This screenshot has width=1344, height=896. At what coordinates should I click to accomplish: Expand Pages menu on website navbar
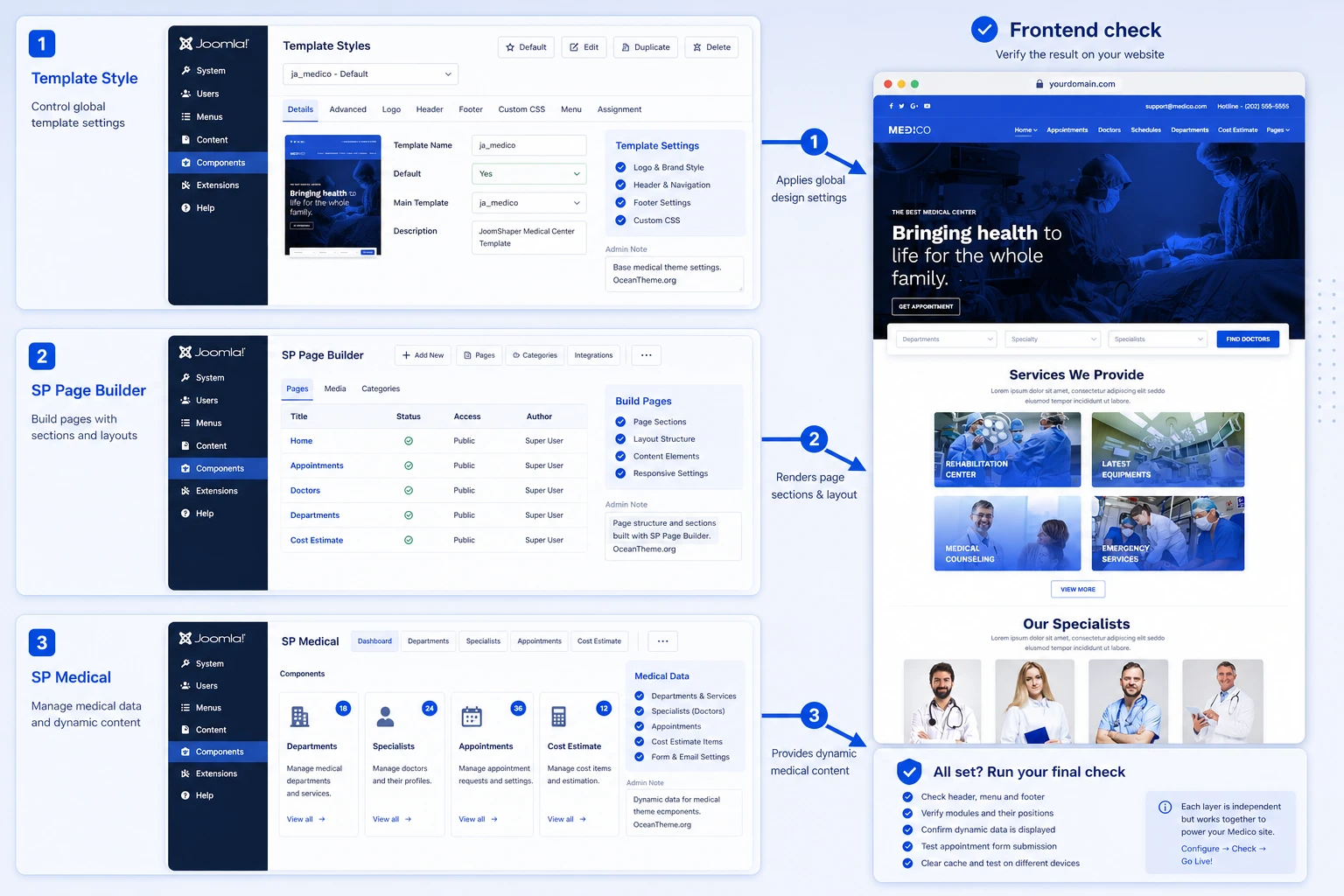tap(1277, 130)
